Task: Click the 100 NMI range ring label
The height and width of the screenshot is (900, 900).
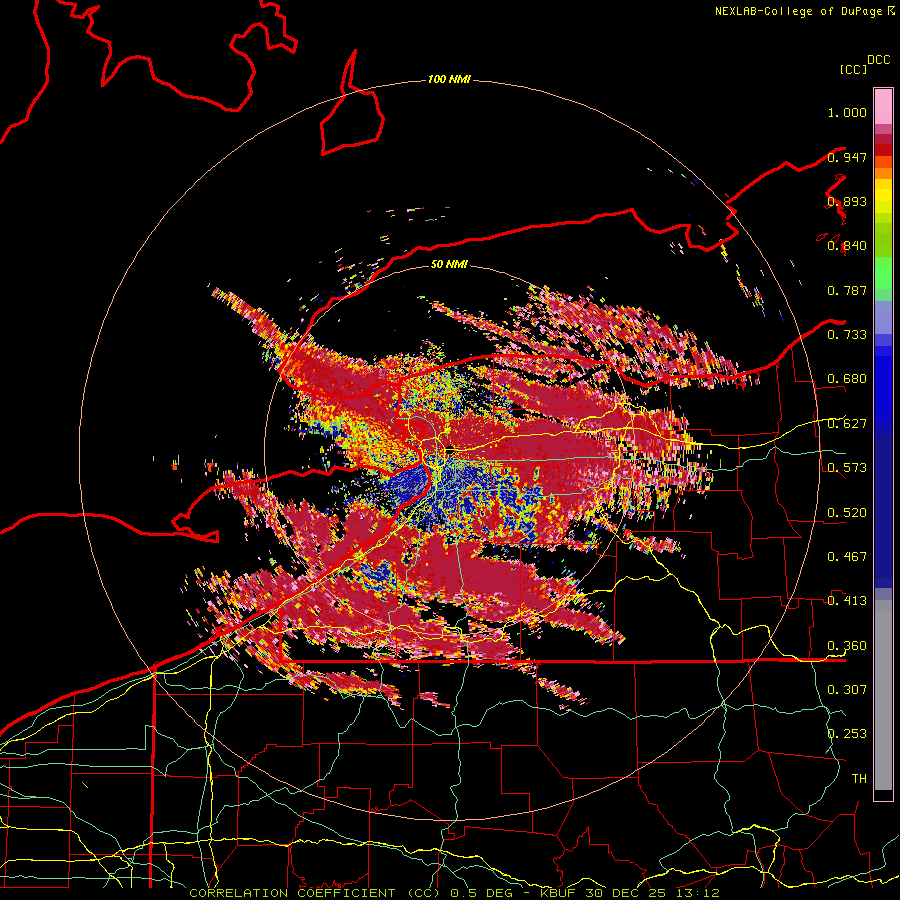Action: tap(449, 79)
